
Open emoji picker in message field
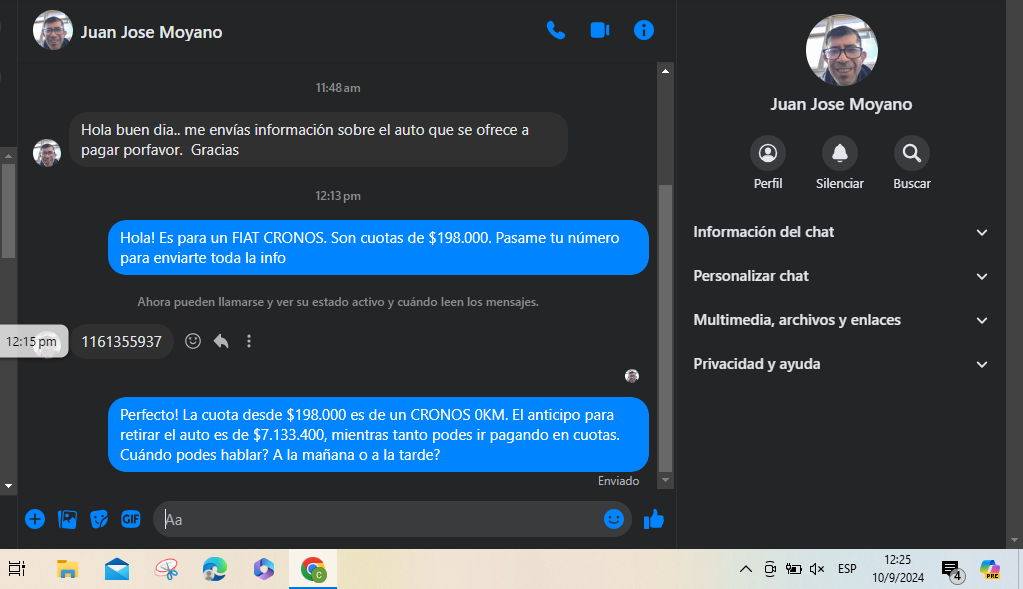[613, 519]
